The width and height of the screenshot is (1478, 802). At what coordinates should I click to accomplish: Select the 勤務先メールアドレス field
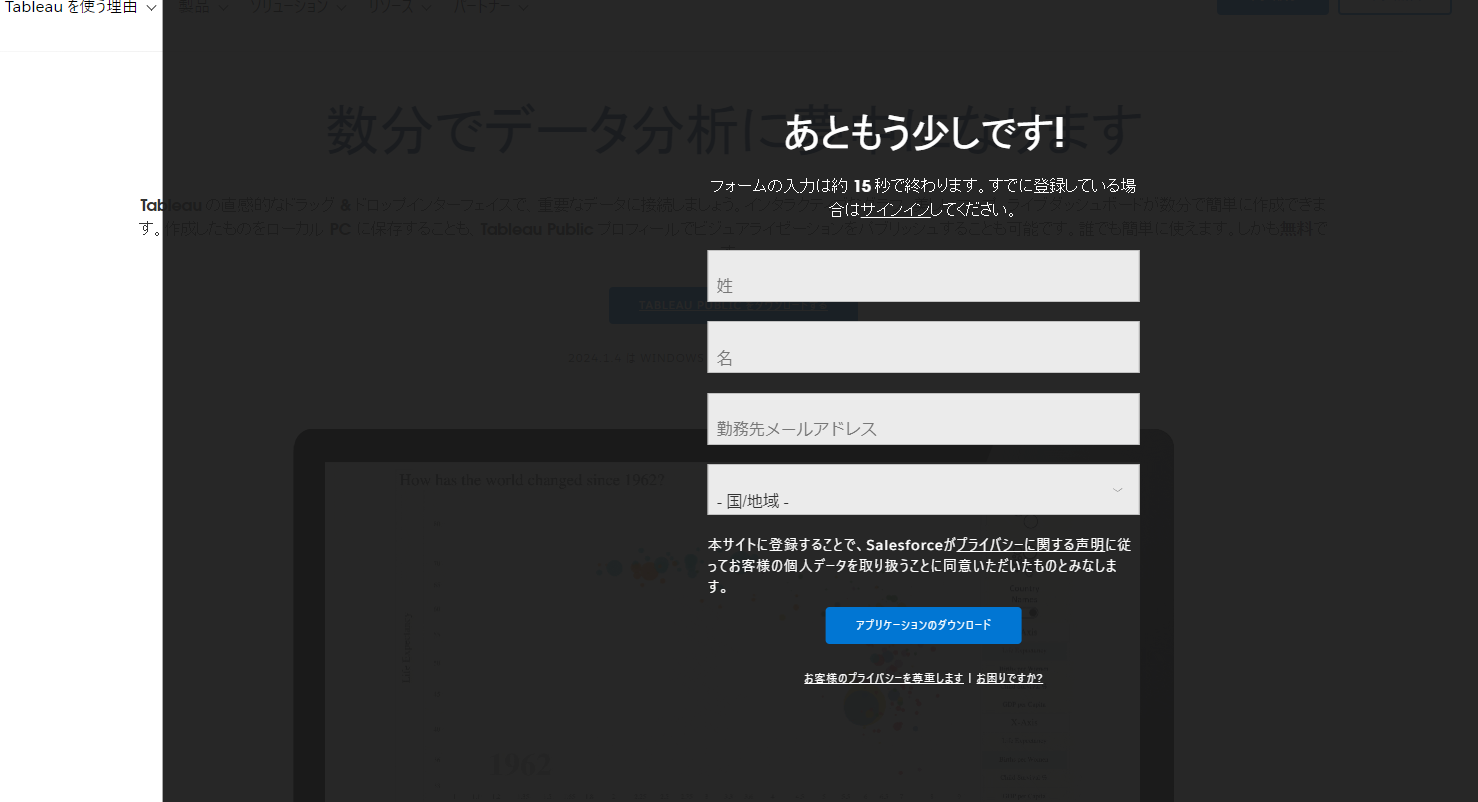coord(923,419)
